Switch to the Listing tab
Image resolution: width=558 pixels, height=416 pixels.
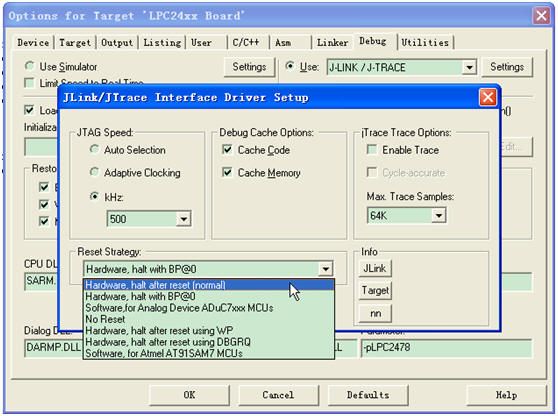(162, 43)
